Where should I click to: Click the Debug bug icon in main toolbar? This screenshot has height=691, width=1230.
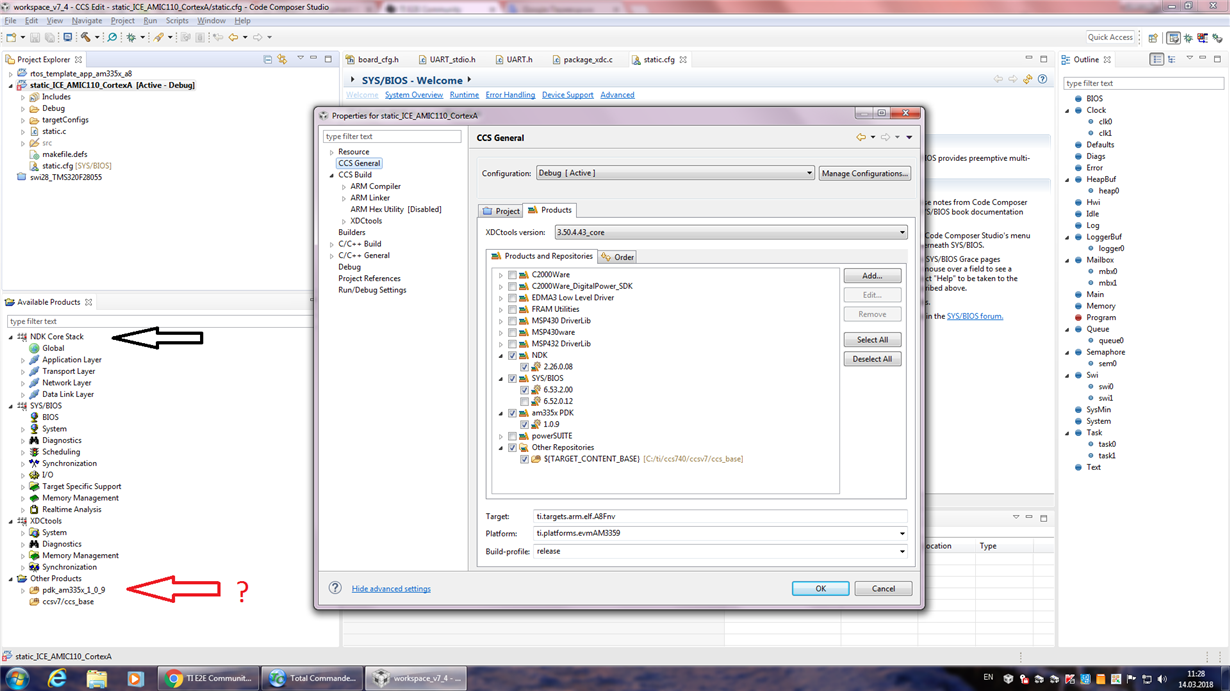[130, 37]
